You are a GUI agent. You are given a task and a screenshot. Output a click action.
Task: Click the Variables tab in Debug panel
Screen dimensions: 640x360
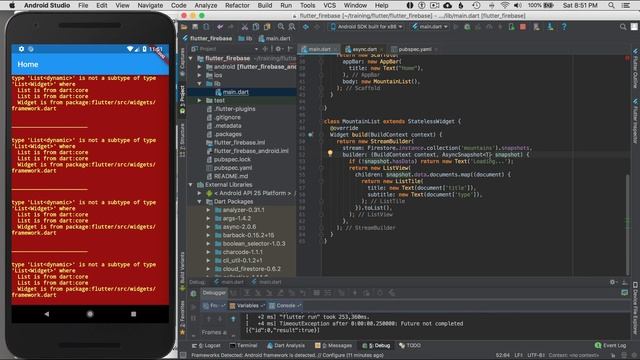[247, 305]
